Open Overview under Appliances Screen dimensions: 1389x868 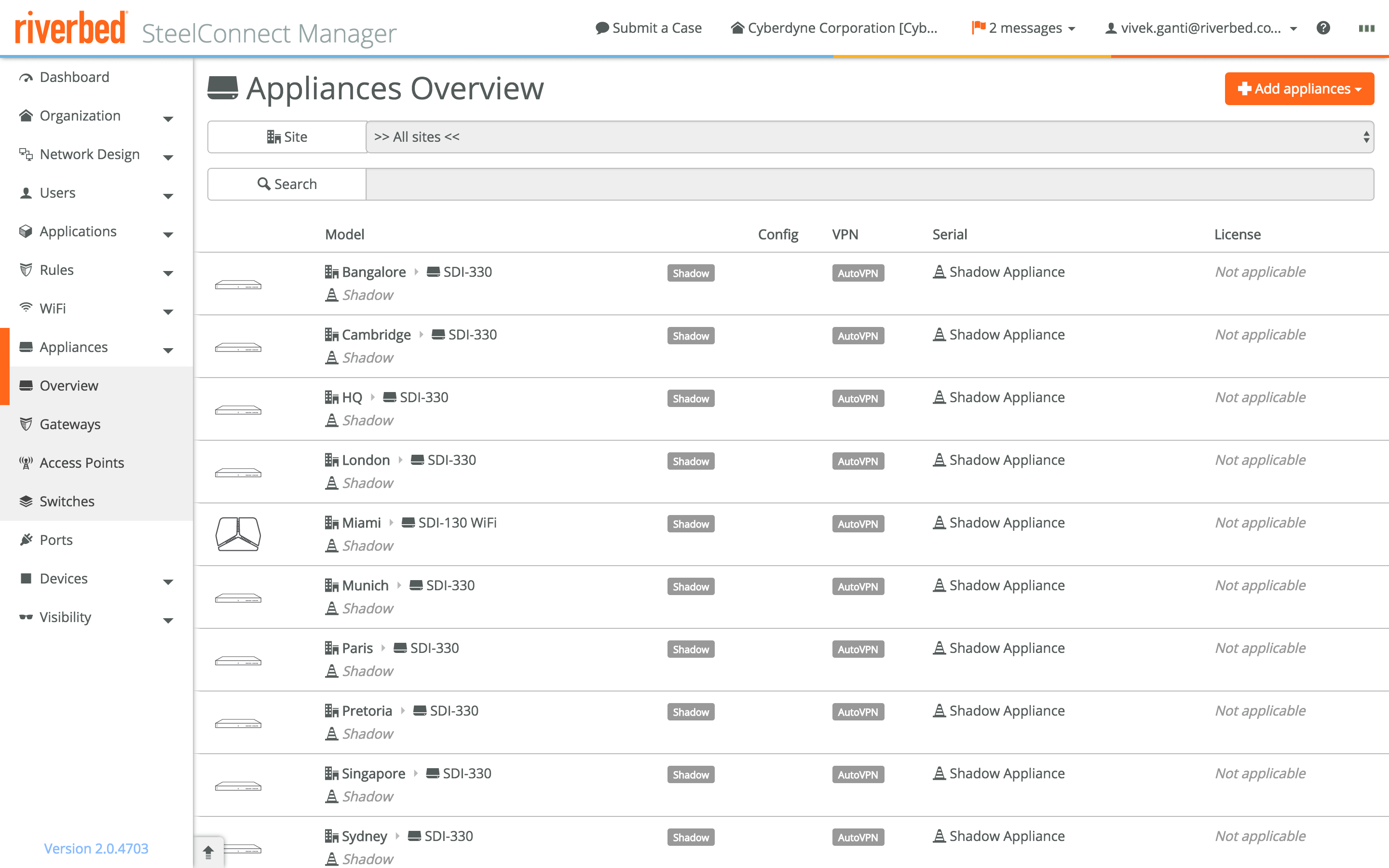[69, 385]
